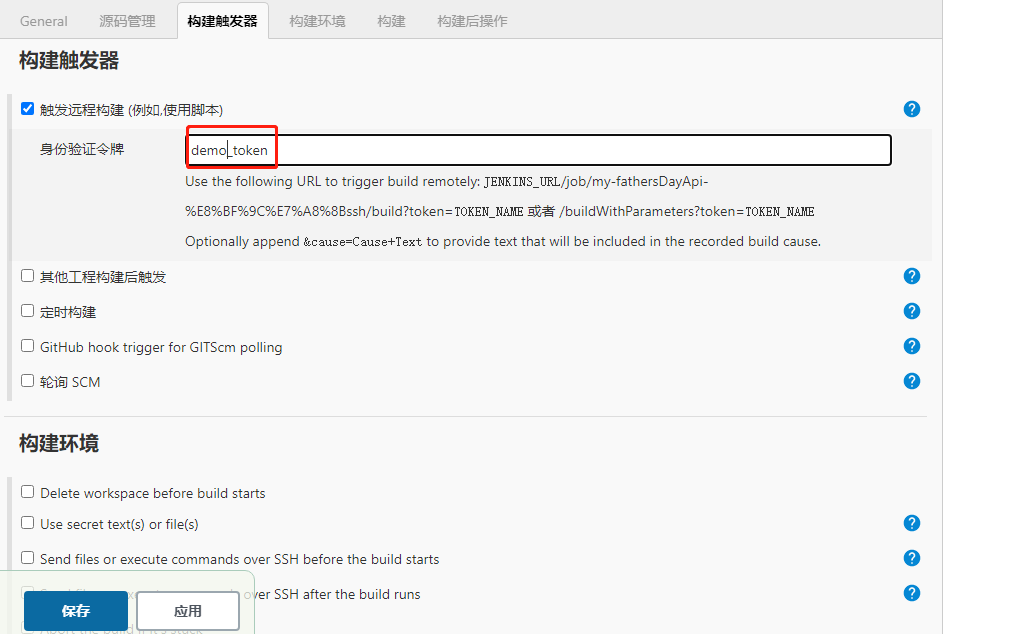Screen dimensions: 1017x634
Task: Uncheck the 触发远程构建 checkbox
Action: click(28, 108)
